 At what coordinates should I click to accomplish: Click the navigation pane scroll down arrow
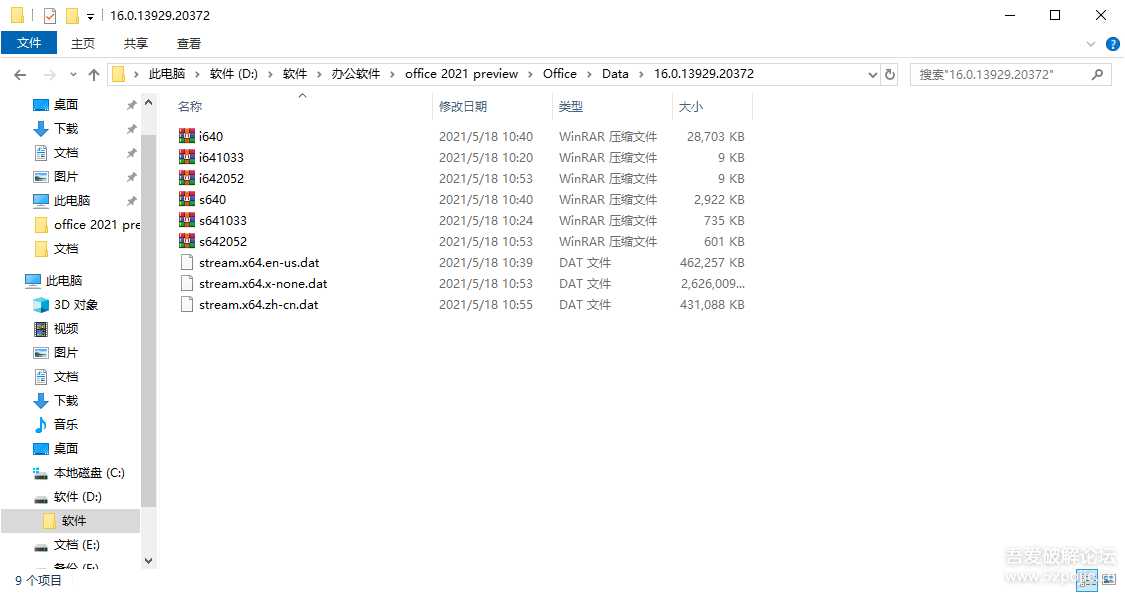(x=149, y=561)
